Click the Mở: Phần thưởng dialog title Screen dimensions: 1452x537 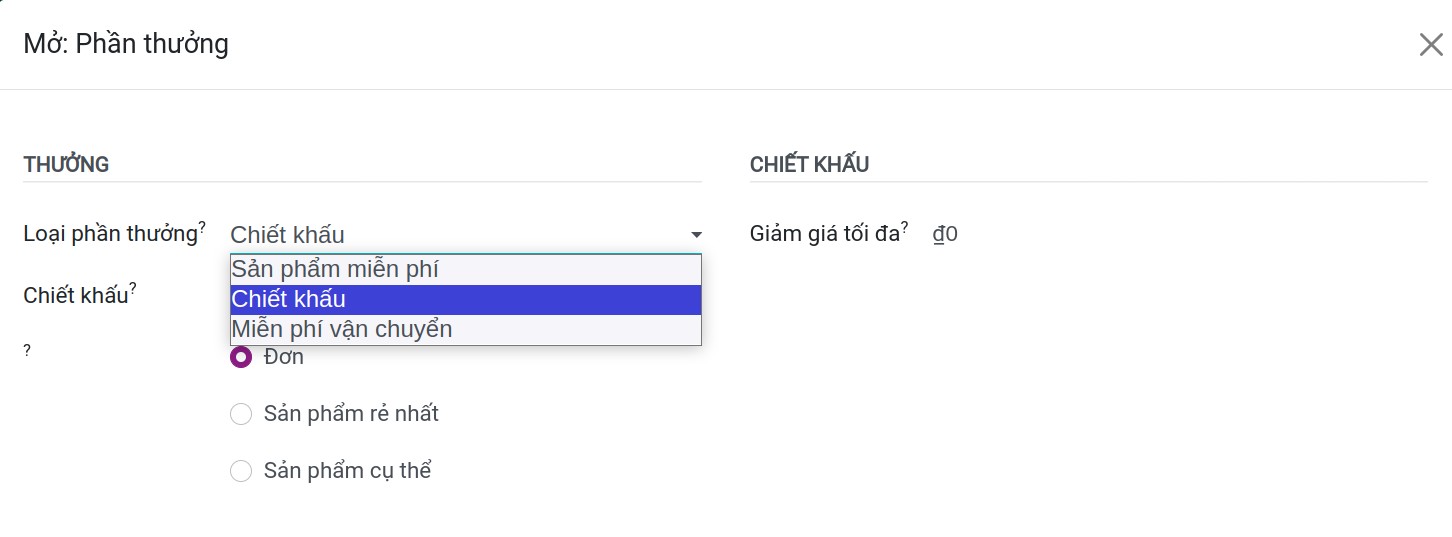click(x=126, y=44)
